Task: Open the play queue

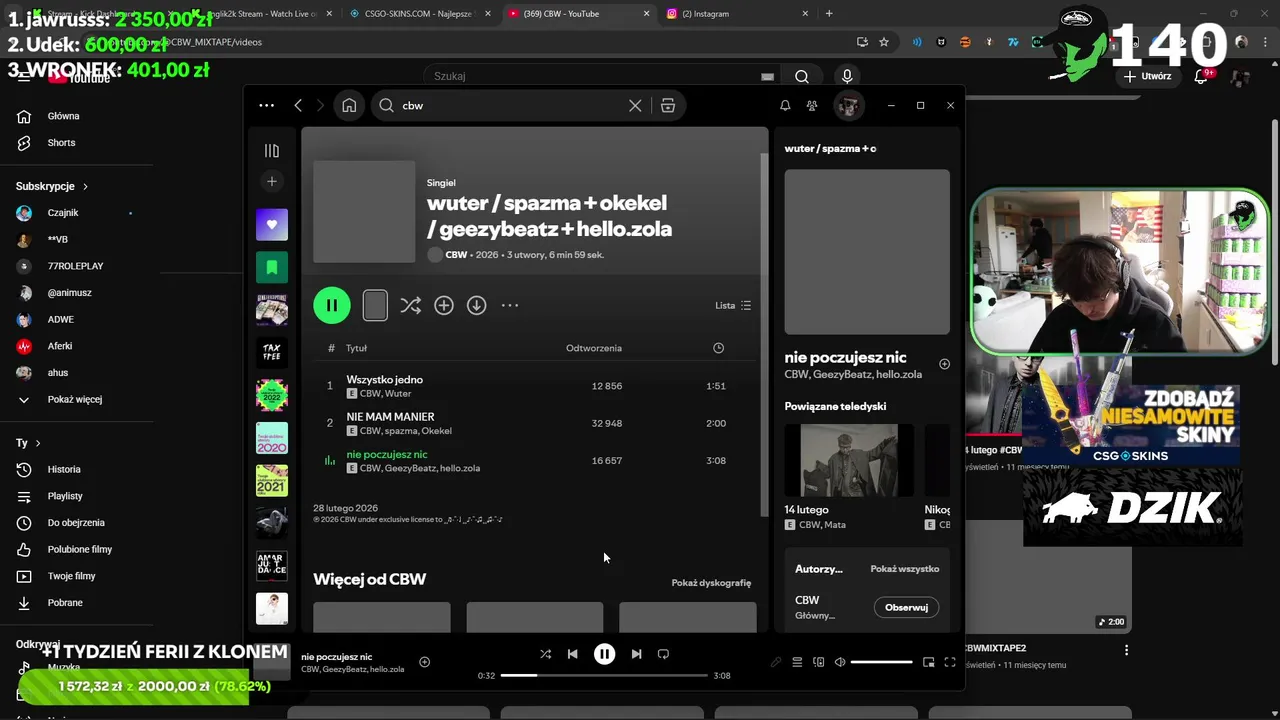Action: pos(797,662)
